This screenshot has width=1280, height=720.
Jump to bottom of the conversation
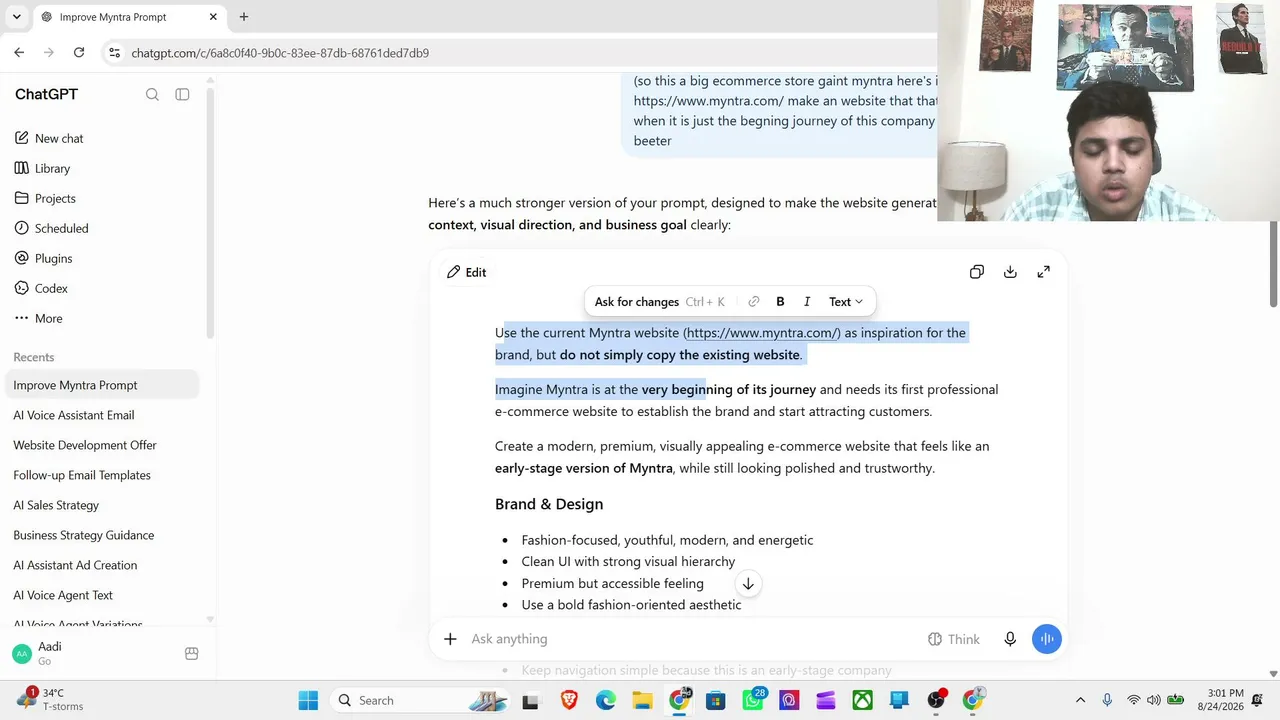click(x=748, y=584)
